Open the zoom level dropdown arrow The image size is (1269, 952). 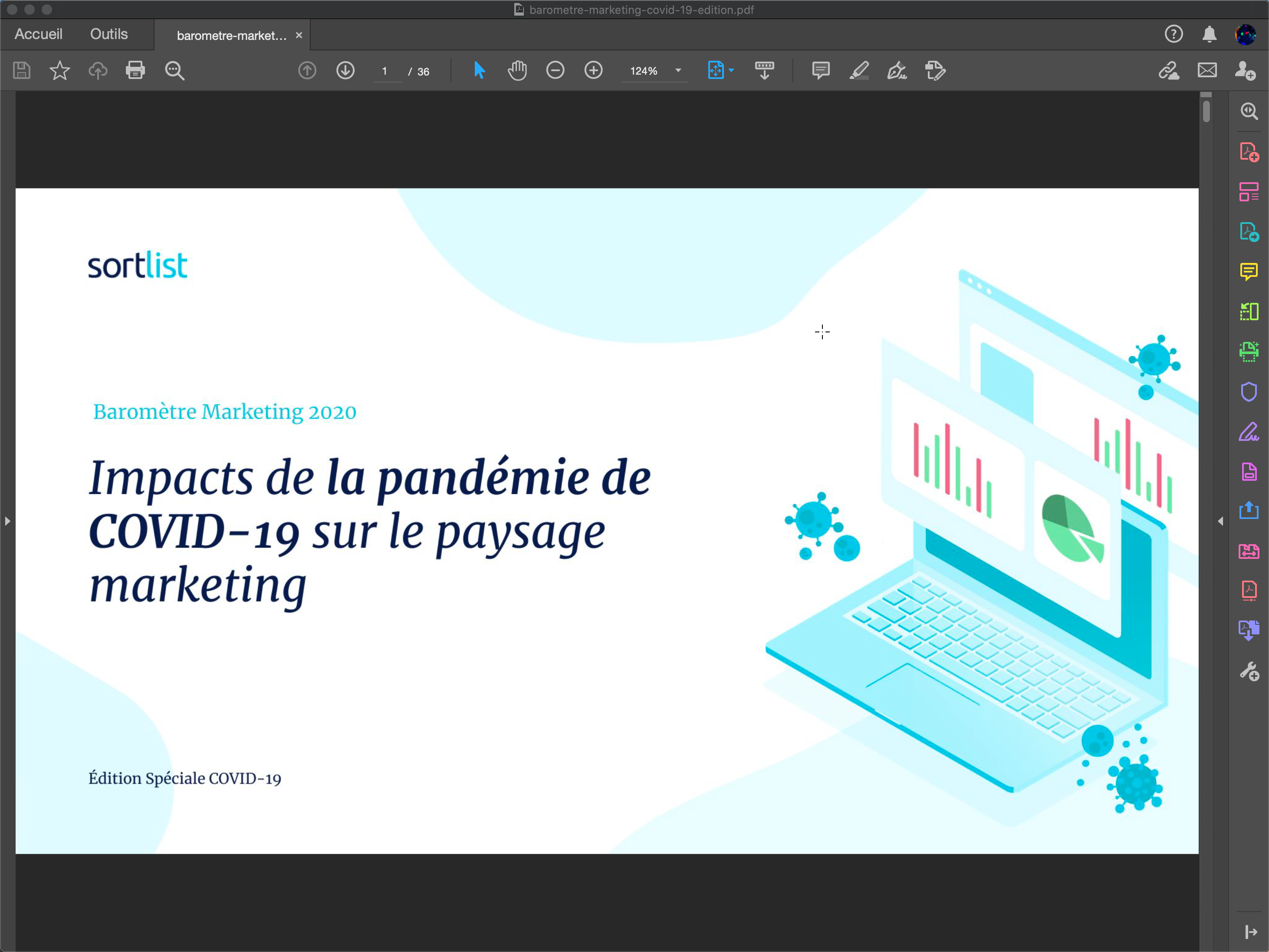pos(678,71)
